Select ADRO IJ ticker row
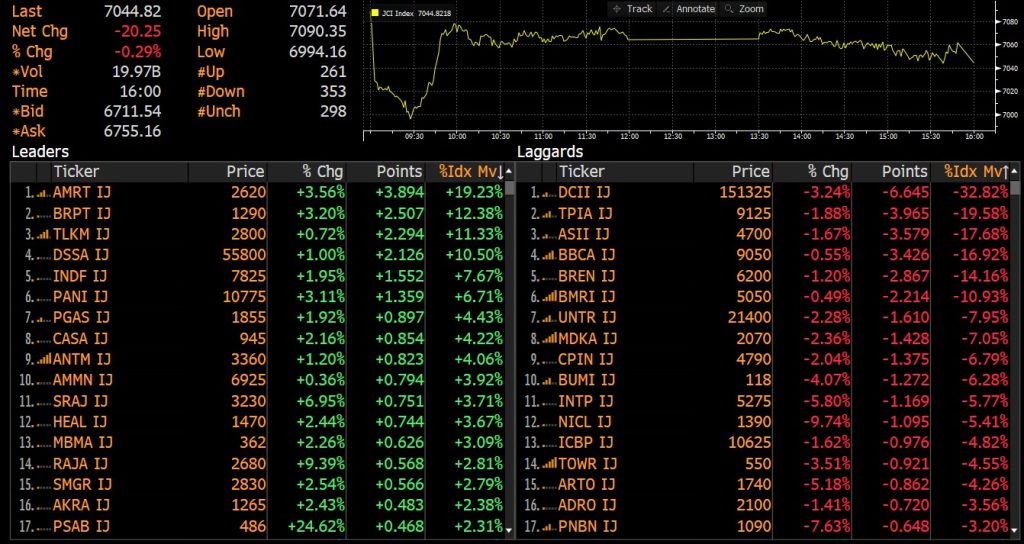 [587, 505]
